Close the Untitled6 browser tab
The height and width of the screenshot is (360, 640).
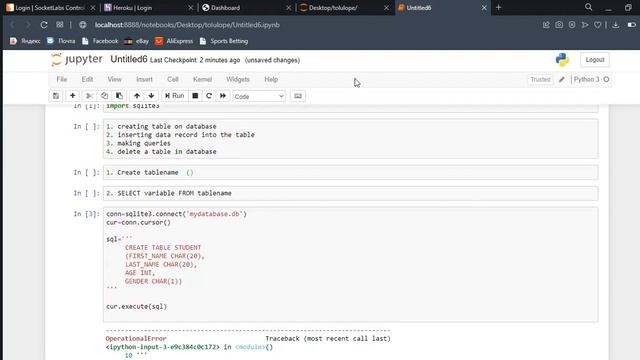point(484,8)
